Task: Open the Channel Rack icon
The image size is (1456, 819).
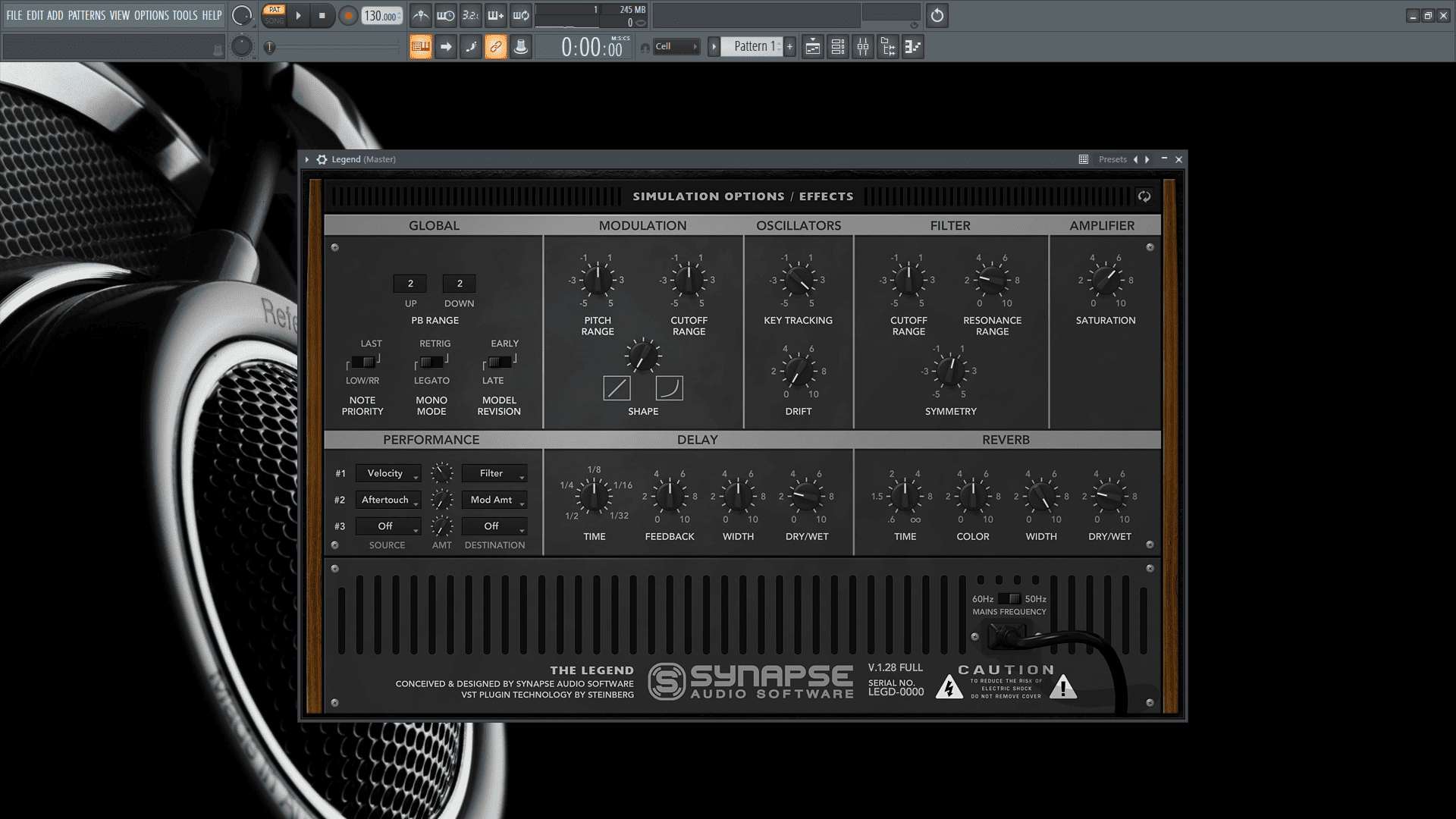Action: 838,47
